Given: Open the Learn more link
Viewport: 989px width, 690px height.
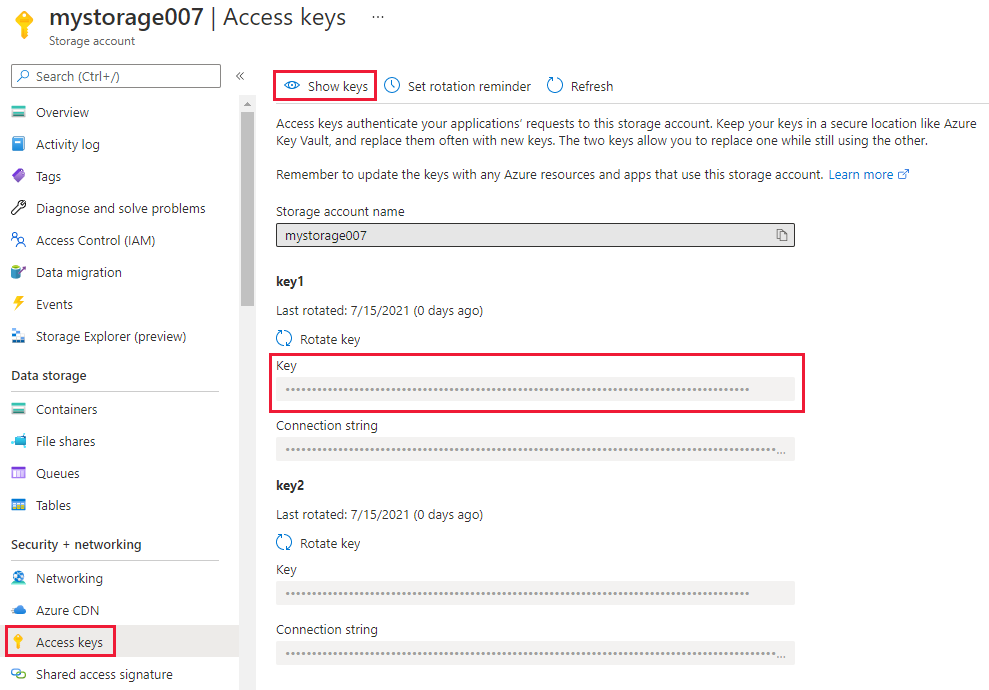Looking at the screenshot, I should point(860,175).
